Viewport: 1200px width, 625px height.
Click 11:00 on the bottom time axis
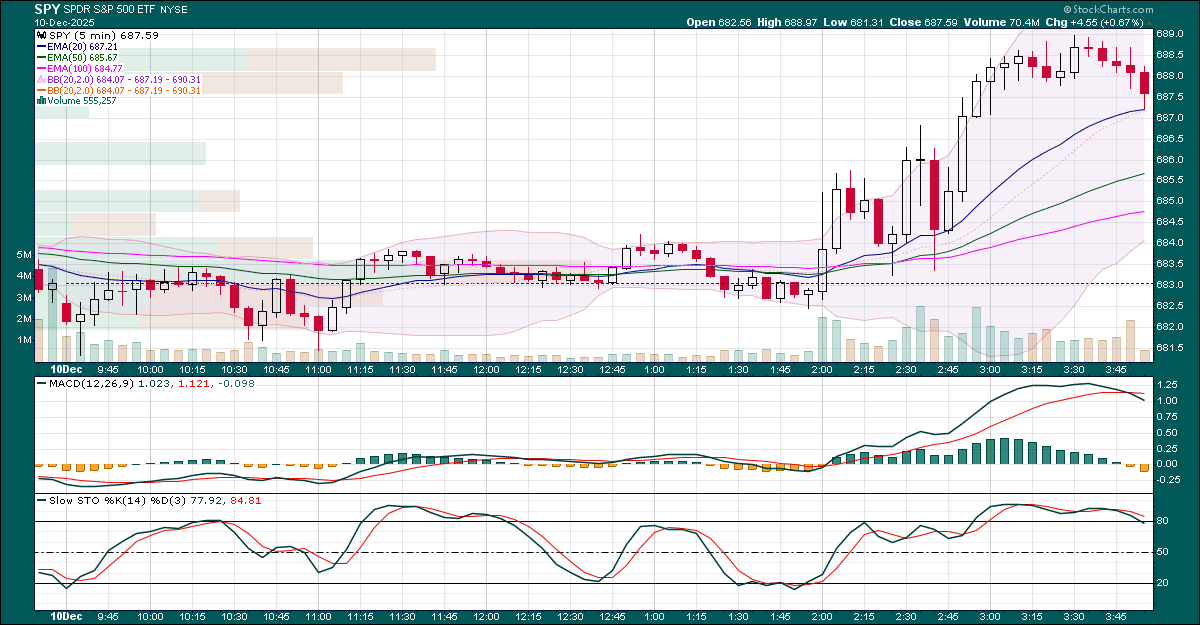(317, 618)
